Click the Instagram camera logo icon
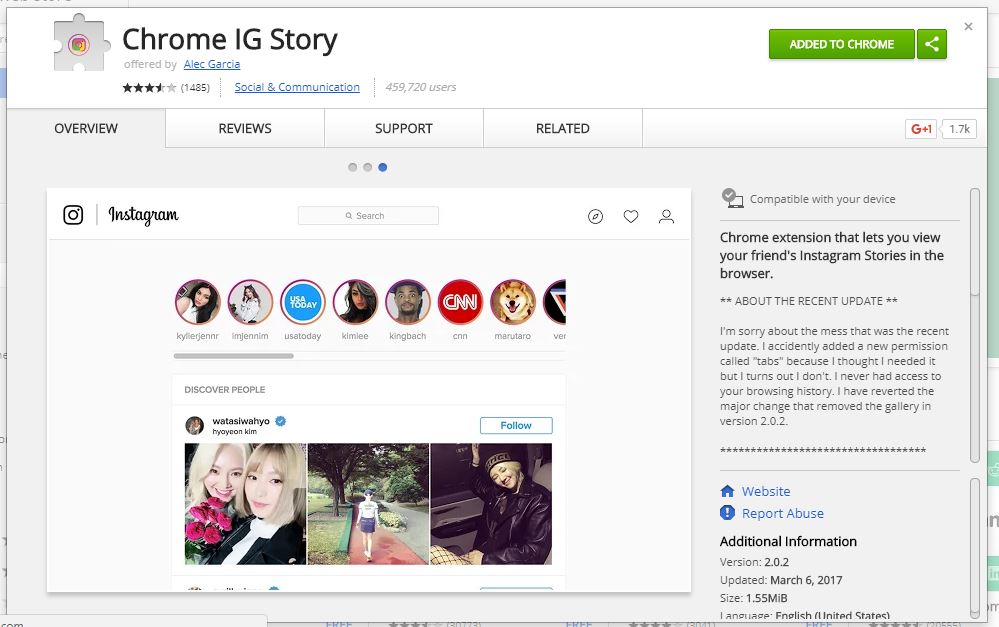 pyautogui.click(x=73, y=215)
